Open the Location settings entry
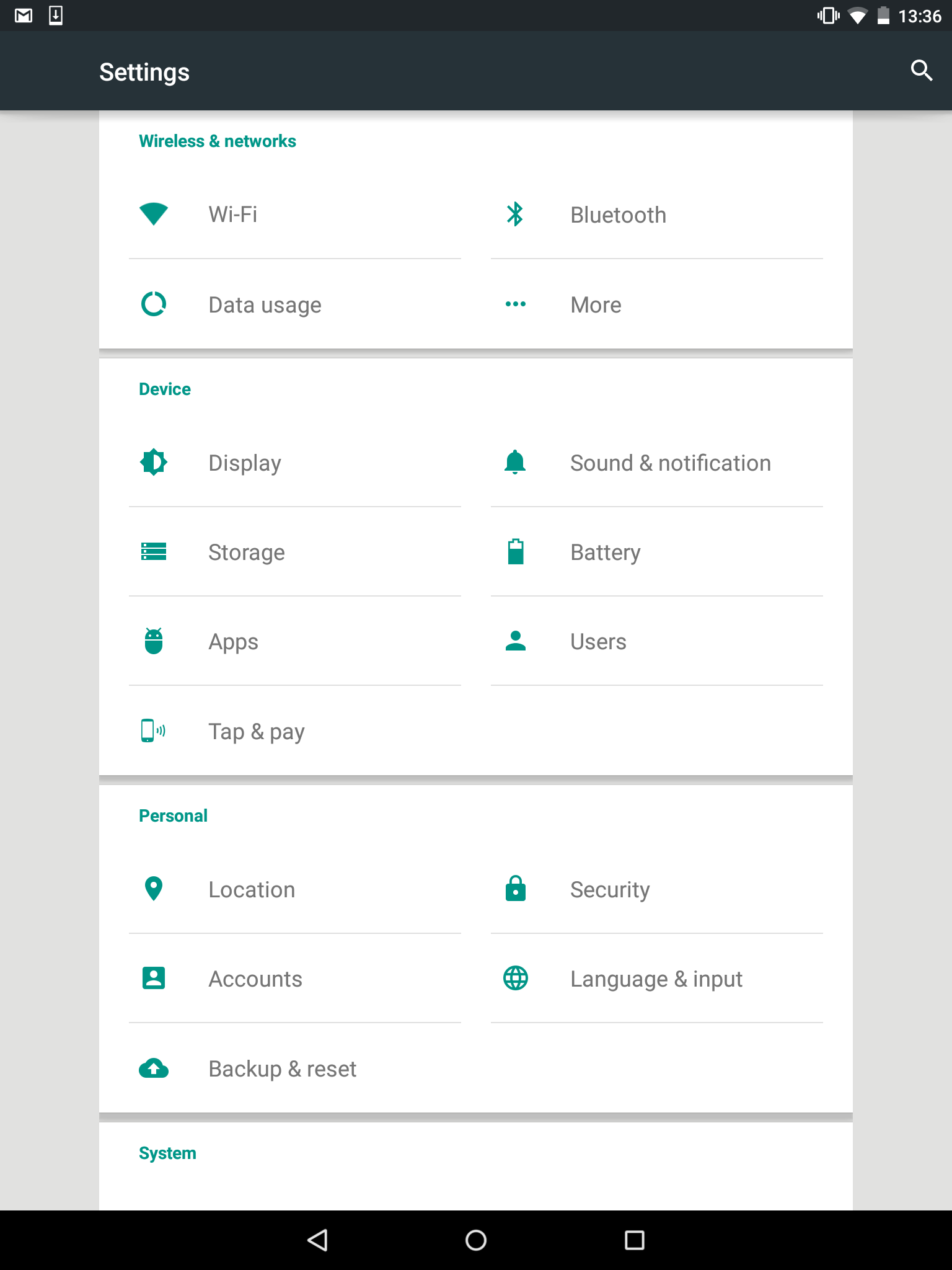This screenshot has height=1270, width=952. 295,889
